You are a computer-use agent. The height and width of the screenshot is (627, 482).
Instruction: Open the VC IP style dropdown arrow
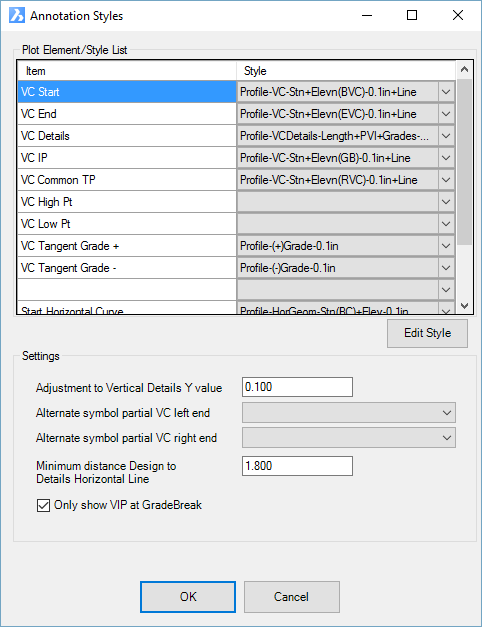[446, 158]
